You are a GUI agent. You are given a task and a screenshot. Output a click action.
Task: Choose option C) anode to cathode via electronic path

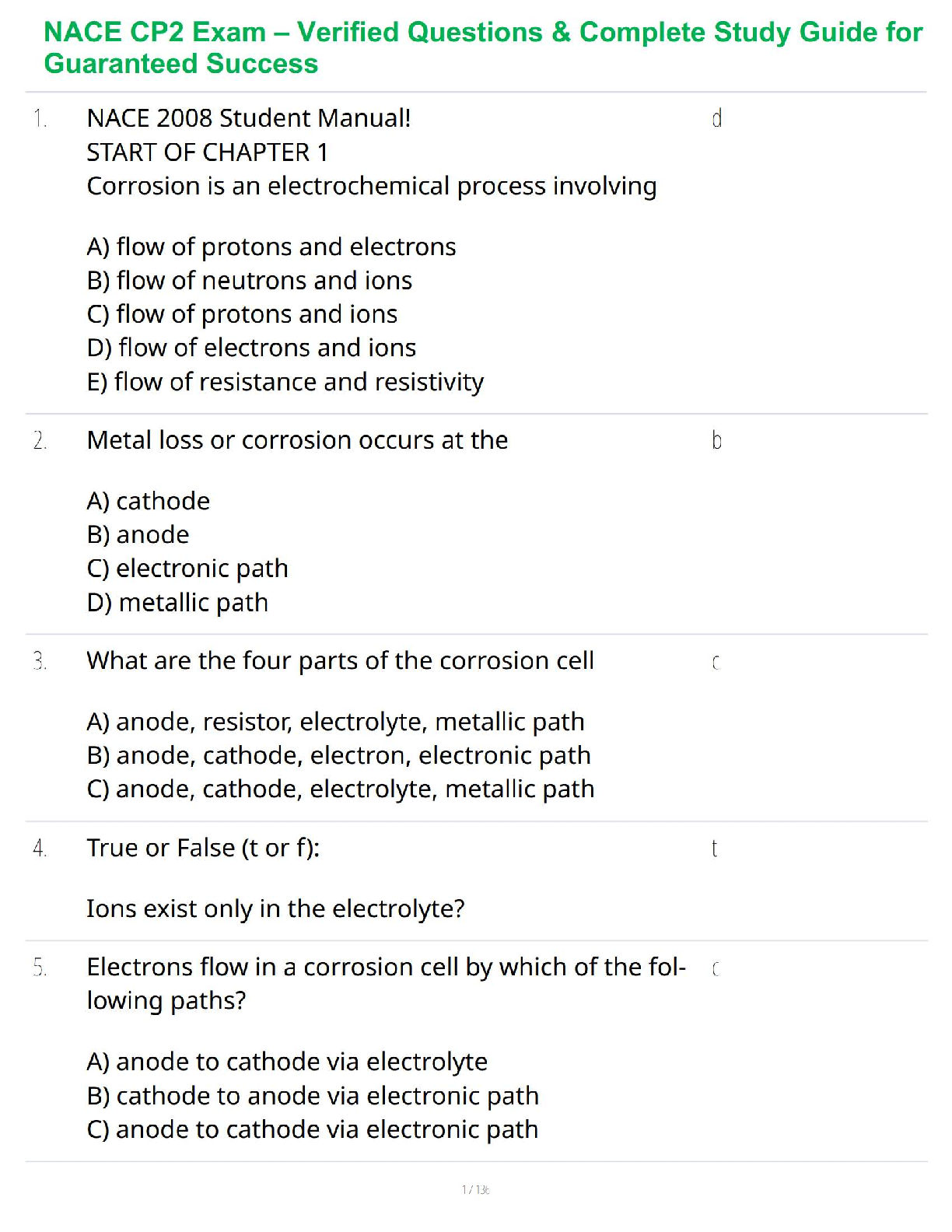(x=313, y=1129)
